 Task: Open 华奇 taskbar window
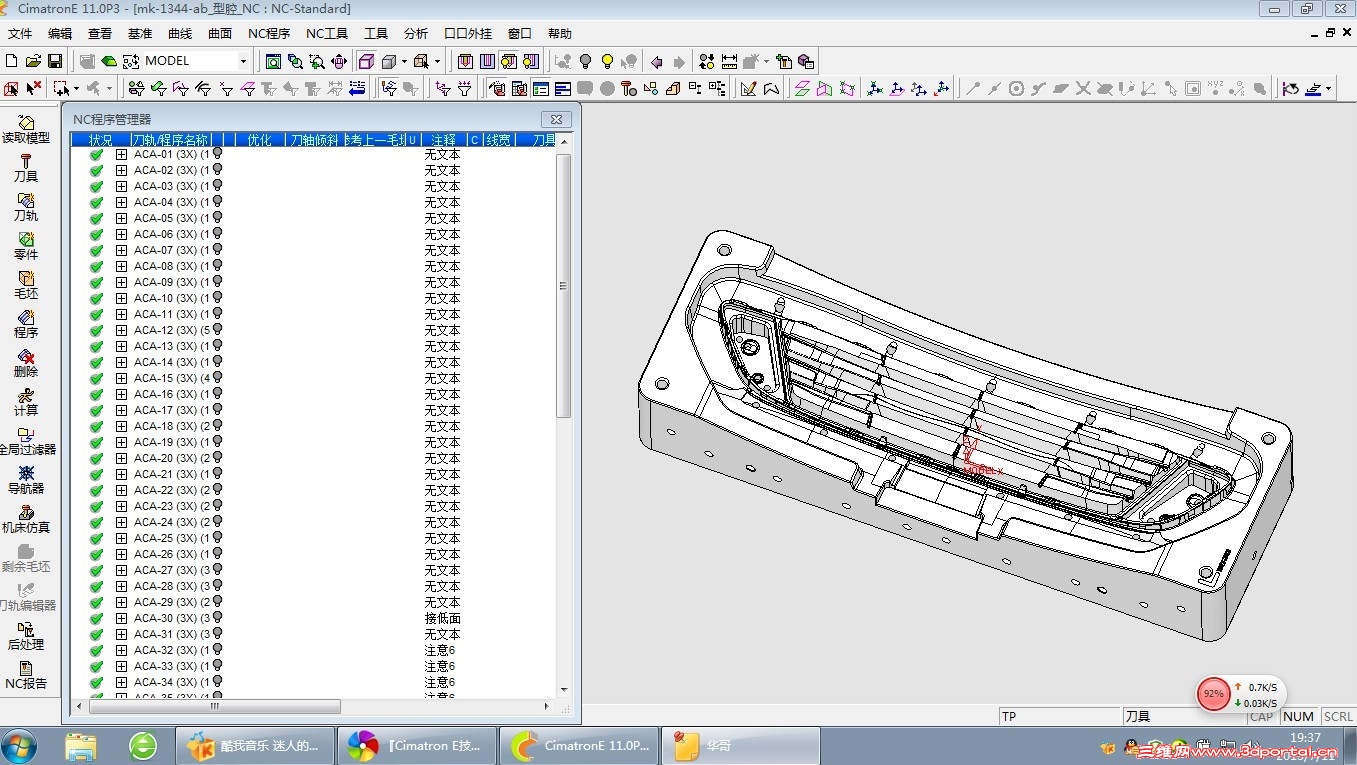click(x=740, y=746)
